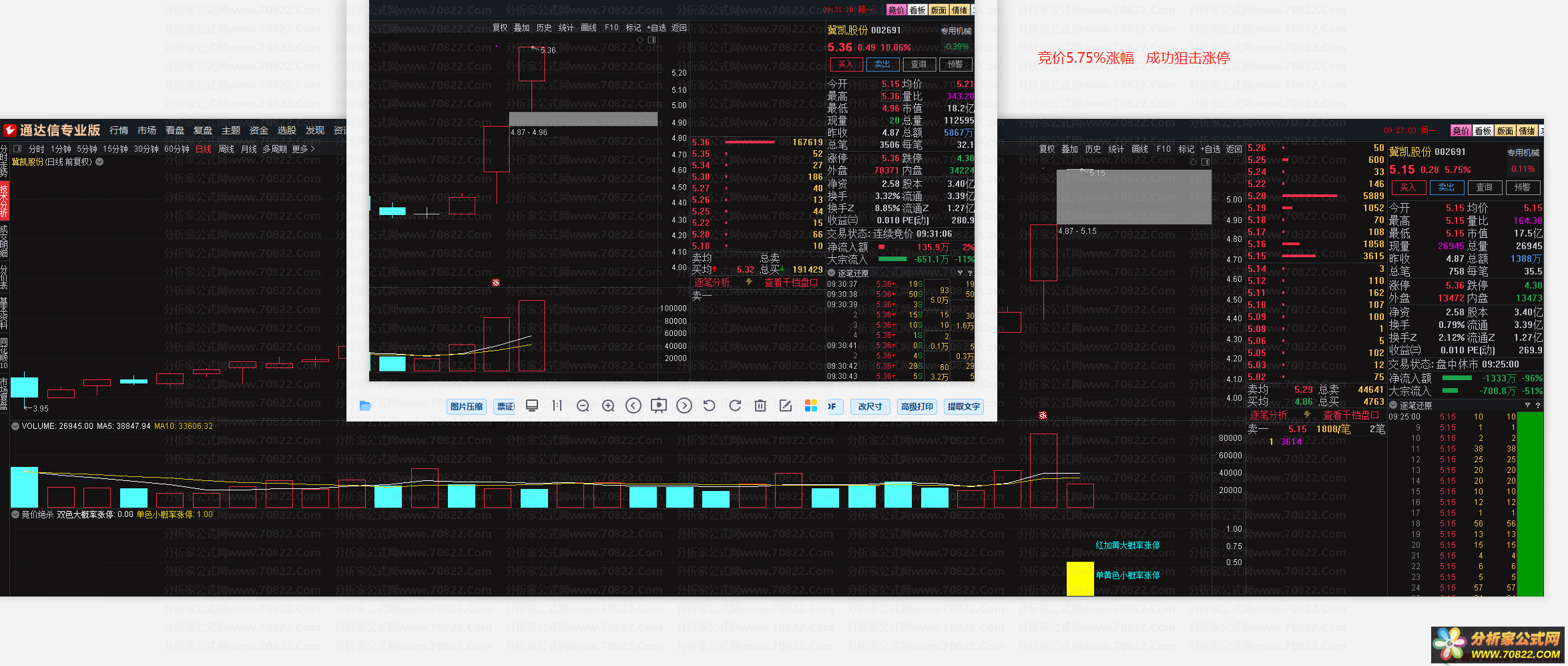Zoom in with the plus magnifier
This screenshot has height=666, width=1568.
point(608,406)
